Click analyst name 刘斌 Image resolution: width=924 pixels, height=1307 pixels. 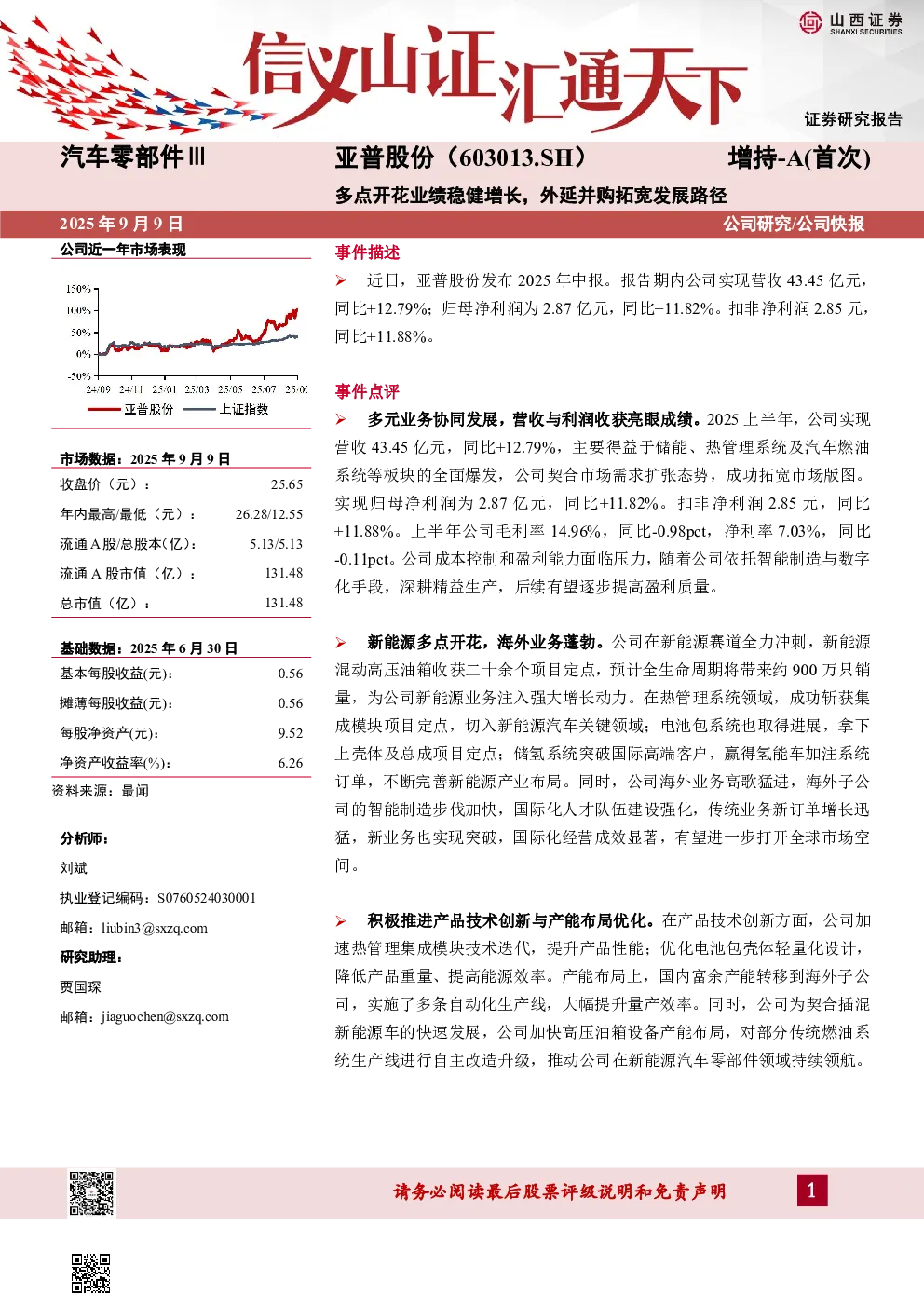pos(74,868)
